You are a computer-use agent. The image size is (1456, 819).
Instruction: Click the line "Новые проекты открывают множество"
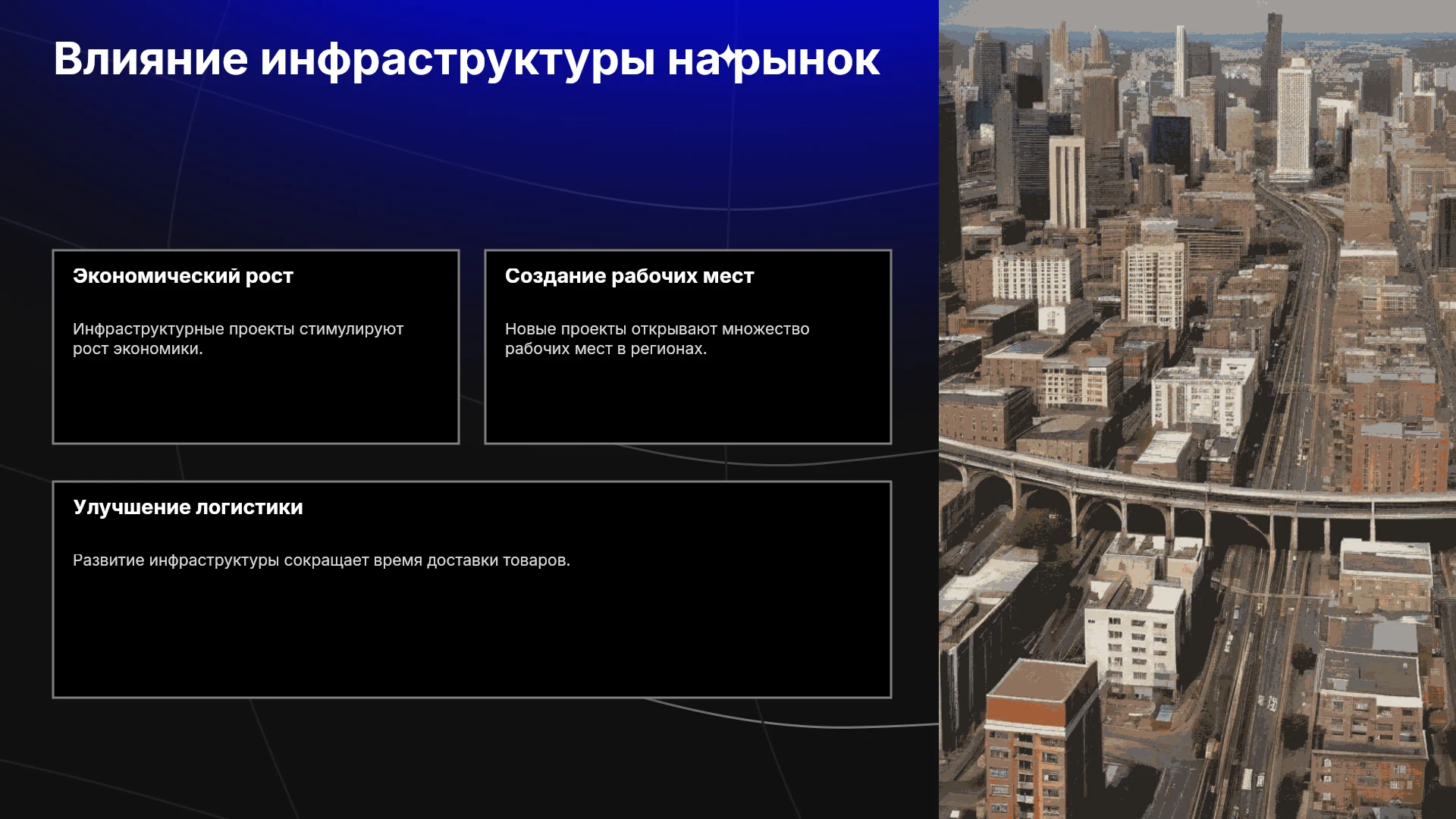coord(657,329)
